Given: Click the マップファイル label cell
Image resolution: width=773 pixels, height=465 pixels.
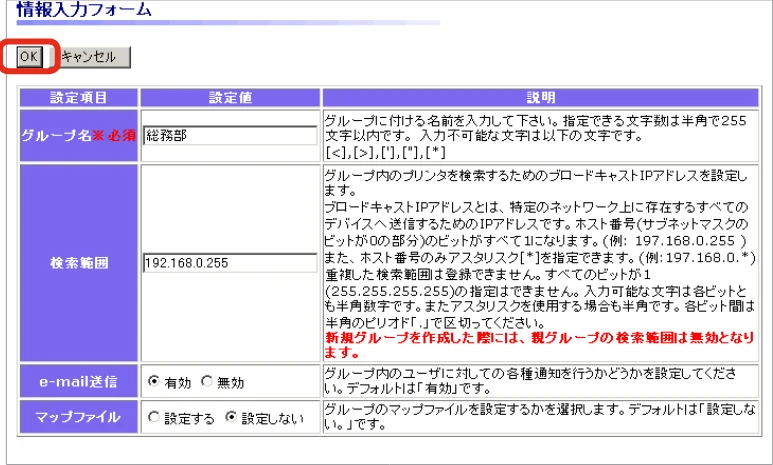Looking at the screenshot, I should 79,417.
